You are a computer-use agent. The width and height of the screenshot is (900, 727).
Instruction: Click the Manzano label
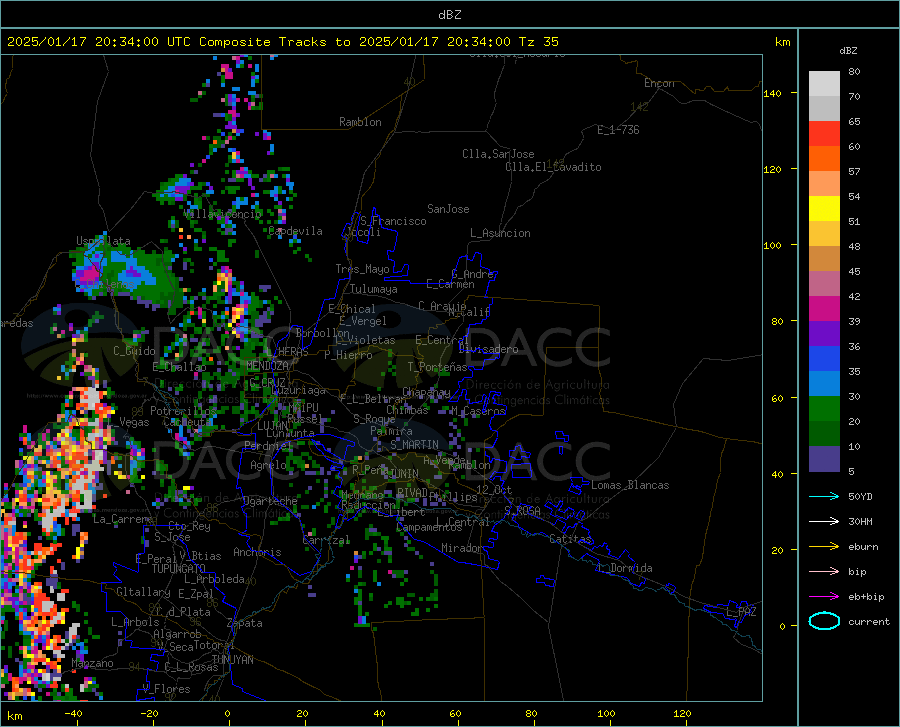tap(92, 663)
